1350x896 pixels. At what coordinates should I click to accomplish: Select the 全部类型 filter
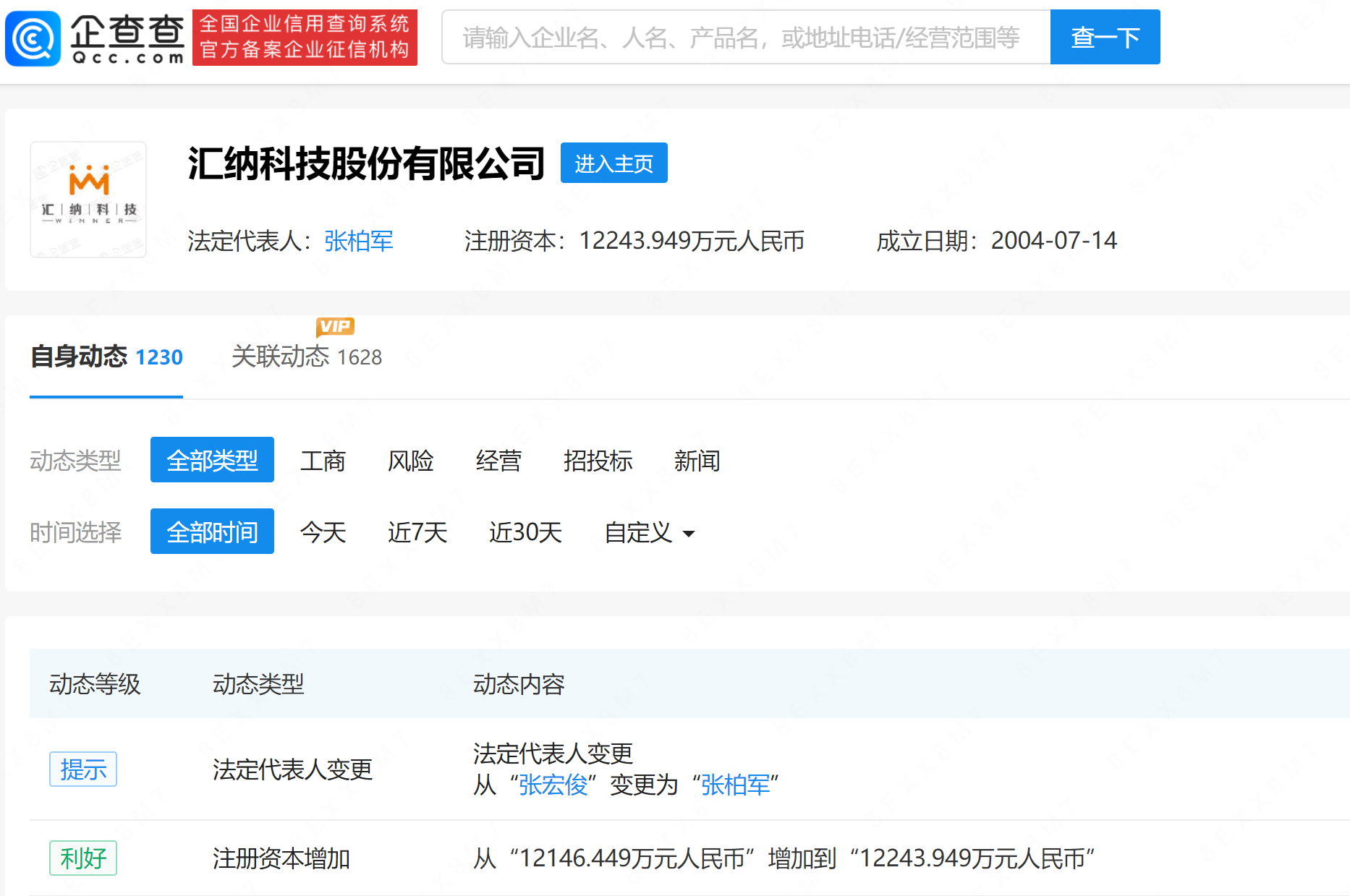tap(212, 460)
